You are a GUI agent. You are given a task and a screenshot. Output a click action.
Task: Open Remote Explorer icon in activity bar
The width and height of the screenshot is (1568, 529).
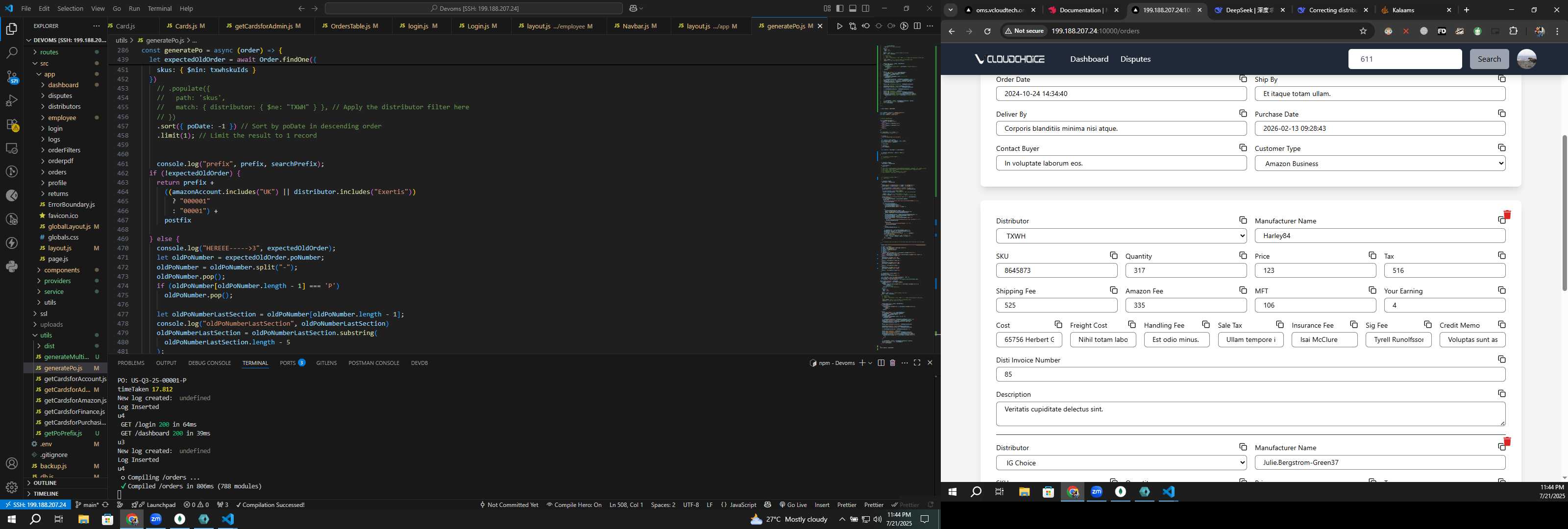coord(12,148)
